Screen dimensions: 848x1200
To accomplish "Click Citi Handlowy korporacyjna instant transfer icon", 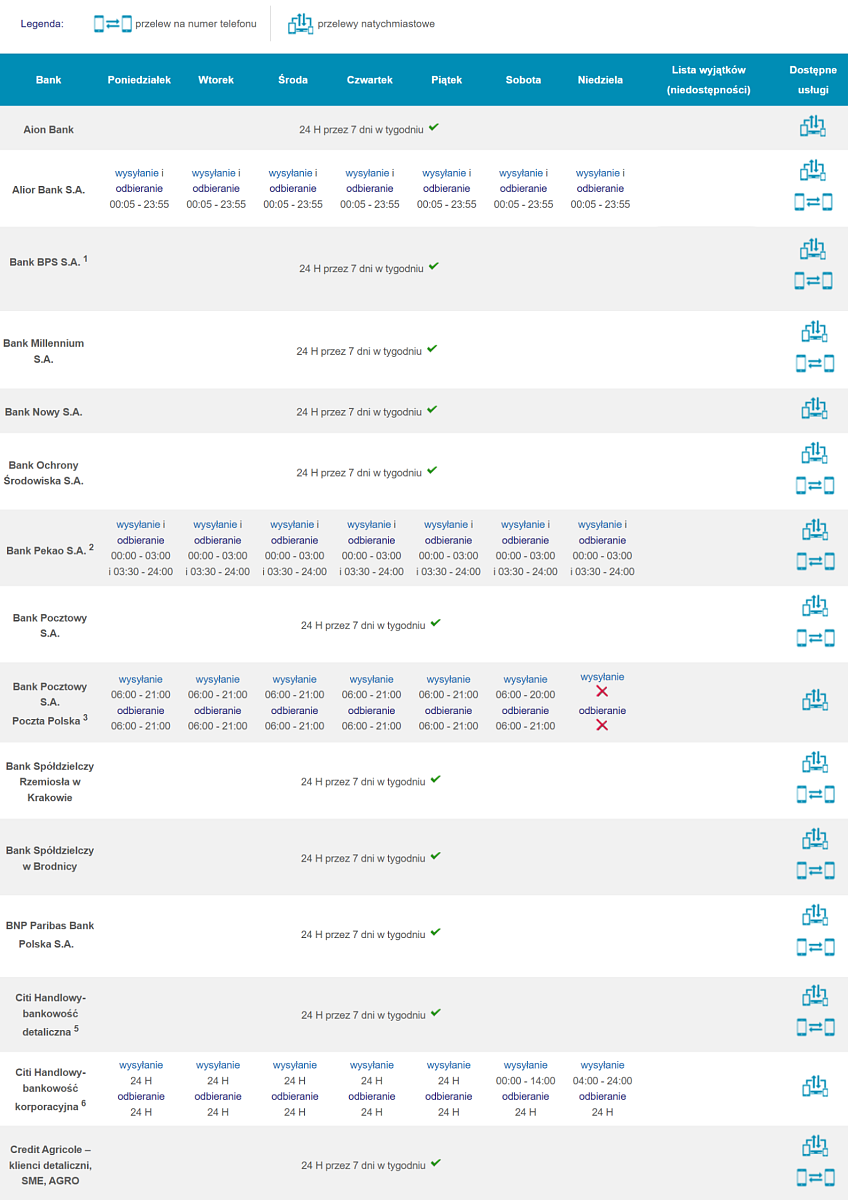I will pos(814,1086).
